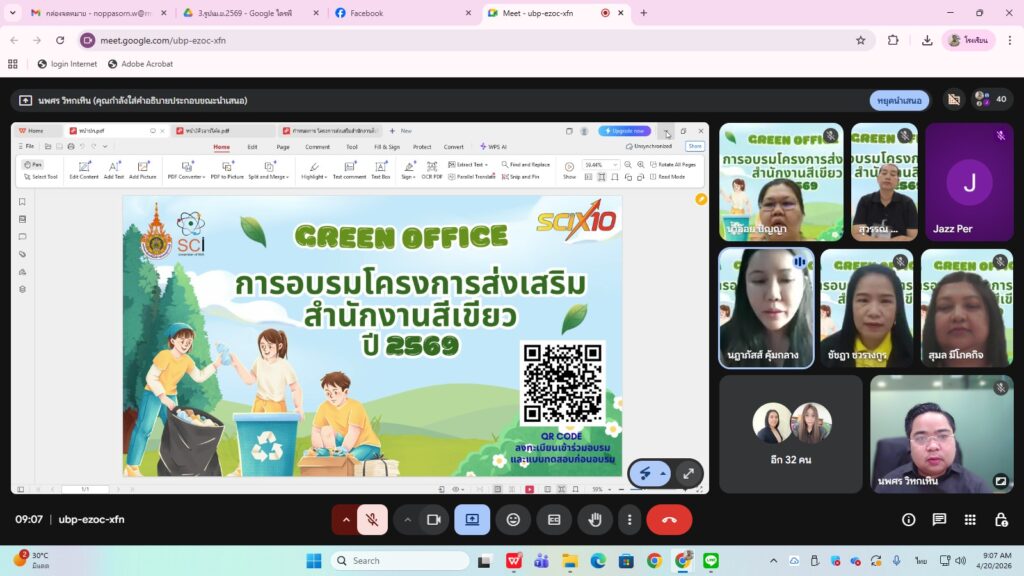The width and height of the screenshot is (1024, 576).
Task: Show participants list with 40 count
Action: [991, 99]
